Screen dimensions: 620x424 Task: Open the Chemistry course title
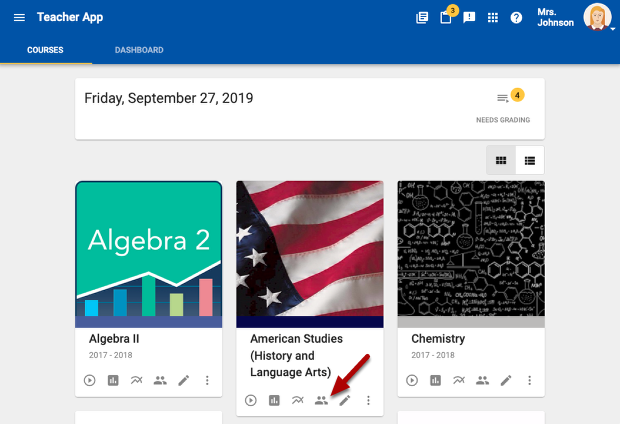(438, 339)
